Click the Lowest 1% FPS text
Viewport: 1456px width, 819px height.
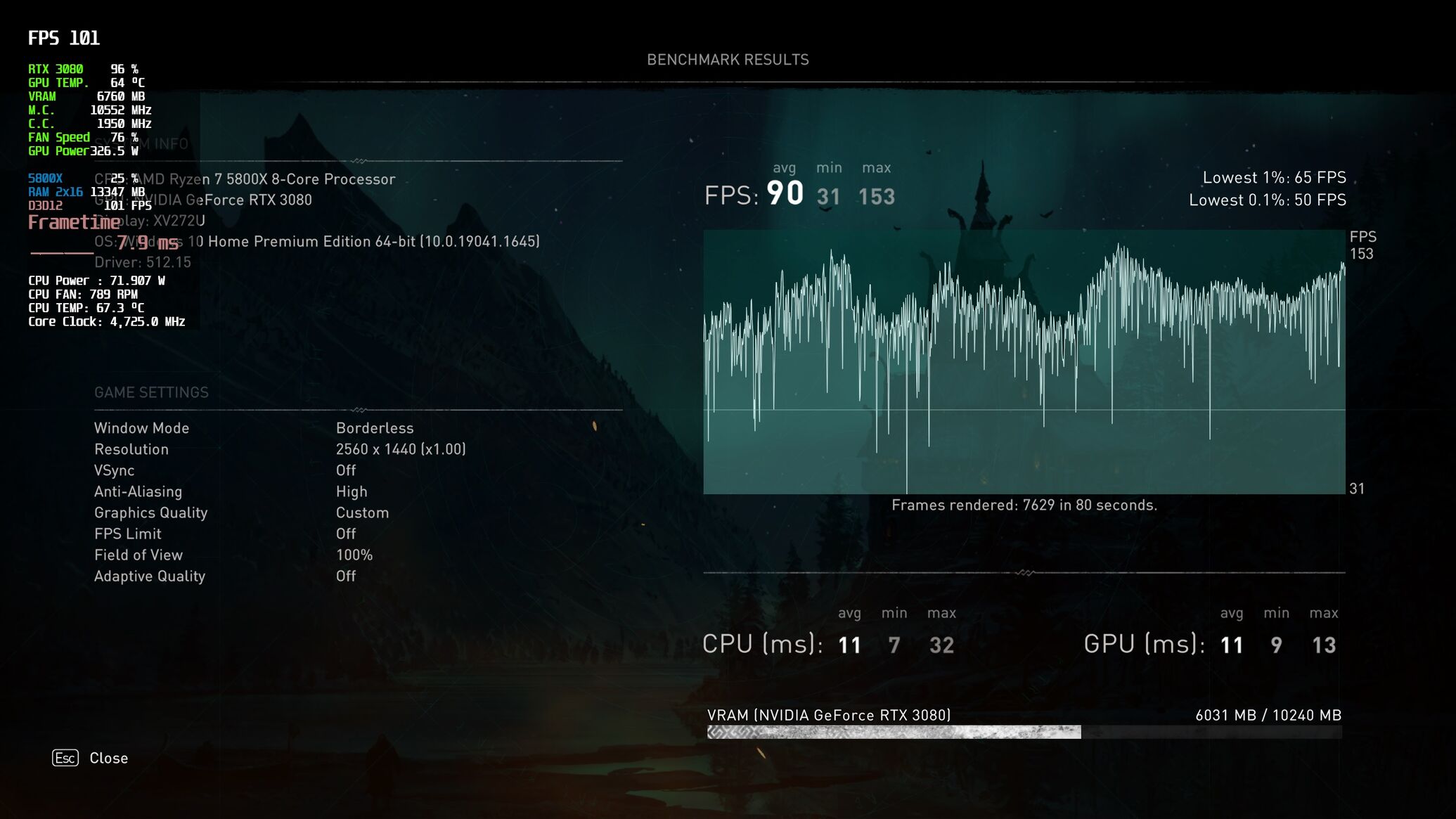click(1274, 177)
